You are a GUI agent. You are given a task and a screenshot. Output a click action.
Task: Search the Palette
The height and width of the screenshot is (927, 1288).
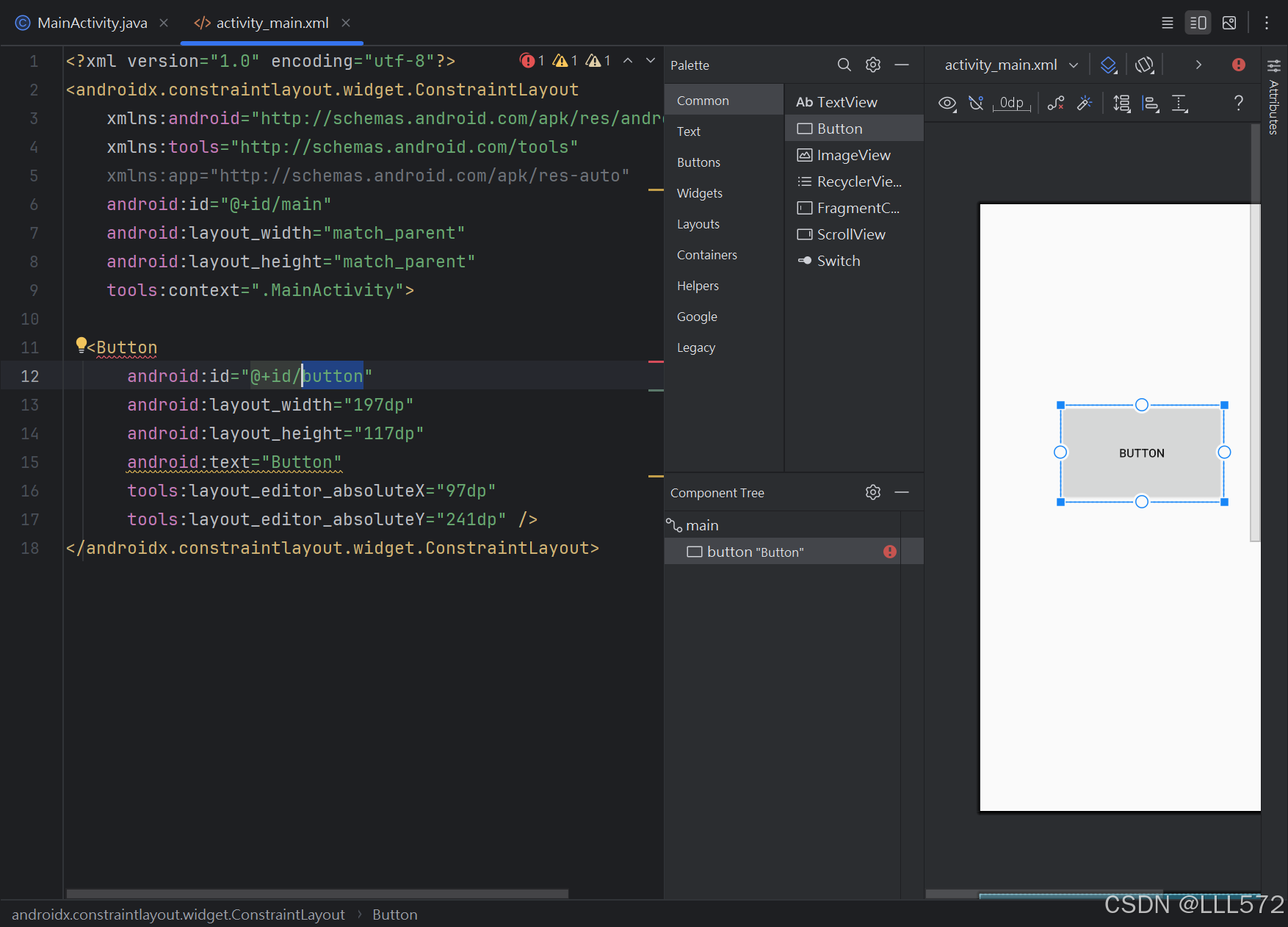coord(844,65)
